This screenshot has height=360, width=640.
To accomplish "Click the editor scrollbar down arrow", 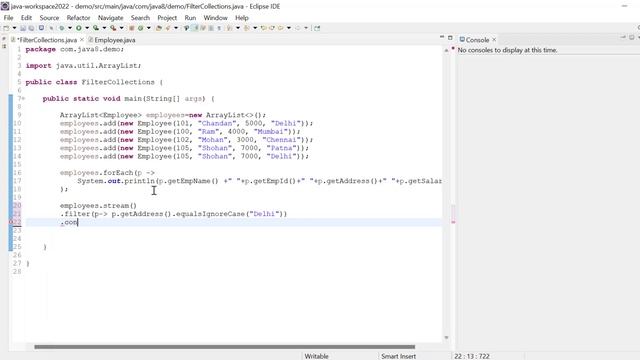I will coord(446,338).
